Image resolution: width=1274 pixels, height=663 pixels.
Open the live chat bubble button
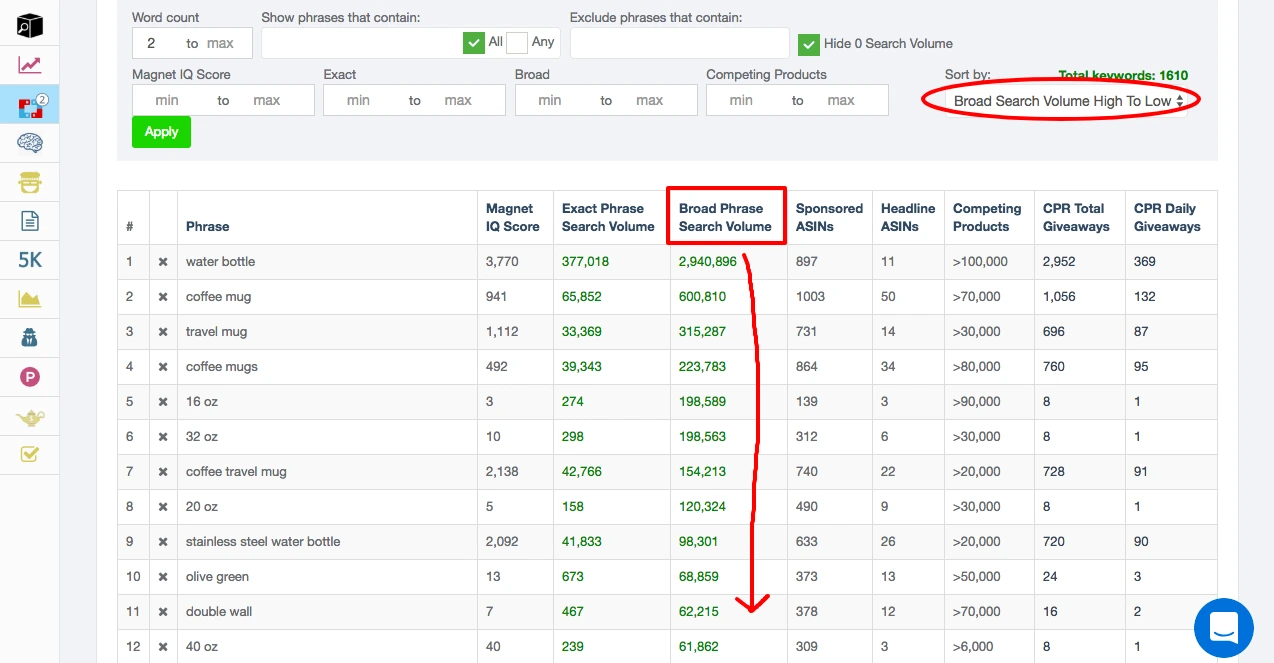tap(1223, 628)
